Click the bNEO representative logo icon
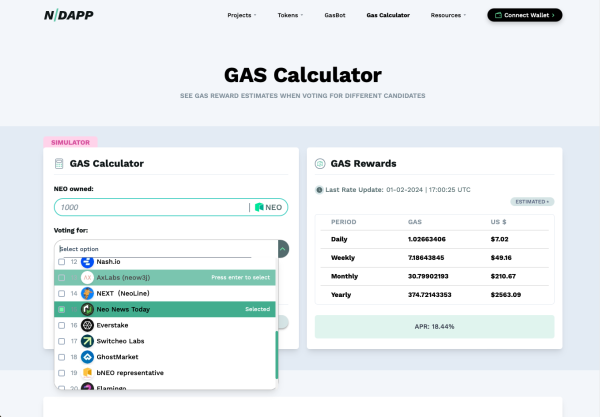This screenshot has height=417, width=600. pos(87,373)
